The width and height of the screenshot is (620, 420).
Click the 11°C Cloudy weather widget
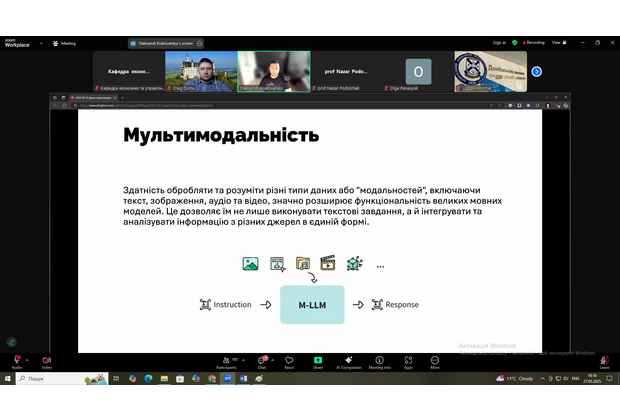pyautogui.click(x=514, y=378)
